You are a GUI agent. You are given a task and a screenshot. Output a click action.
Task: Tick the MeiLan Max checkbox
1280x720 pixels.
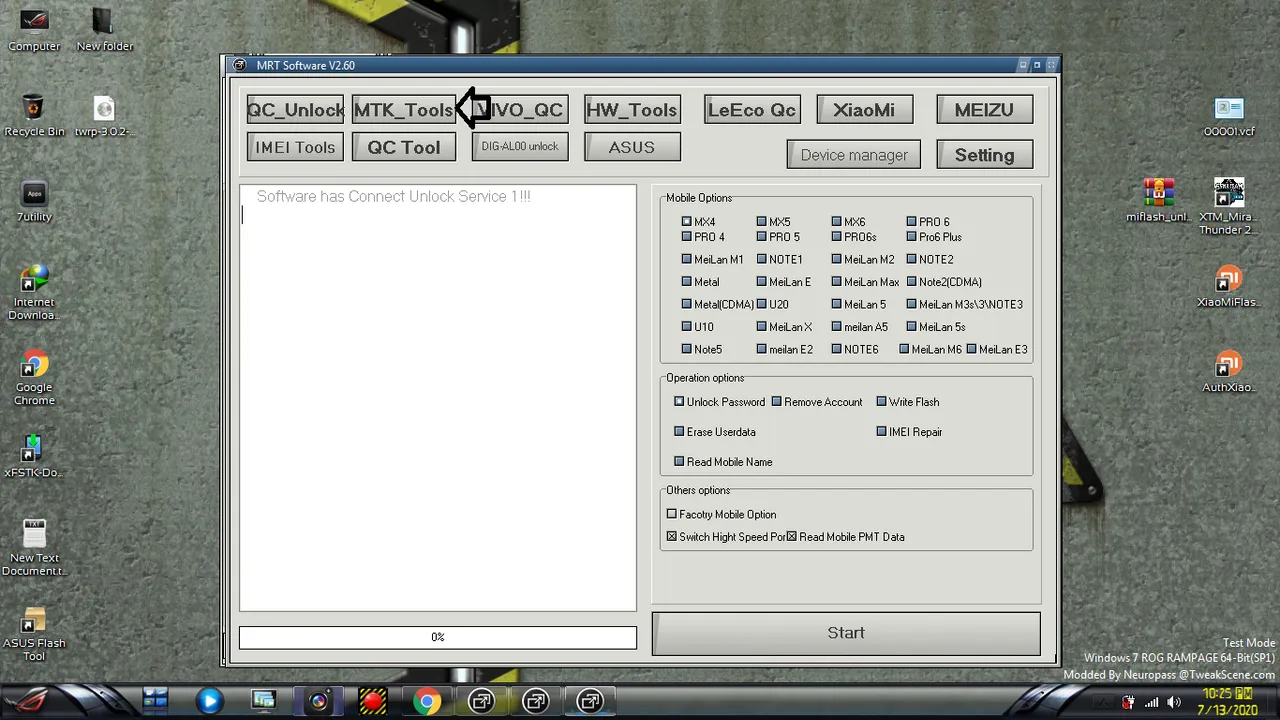click(837, 282)
